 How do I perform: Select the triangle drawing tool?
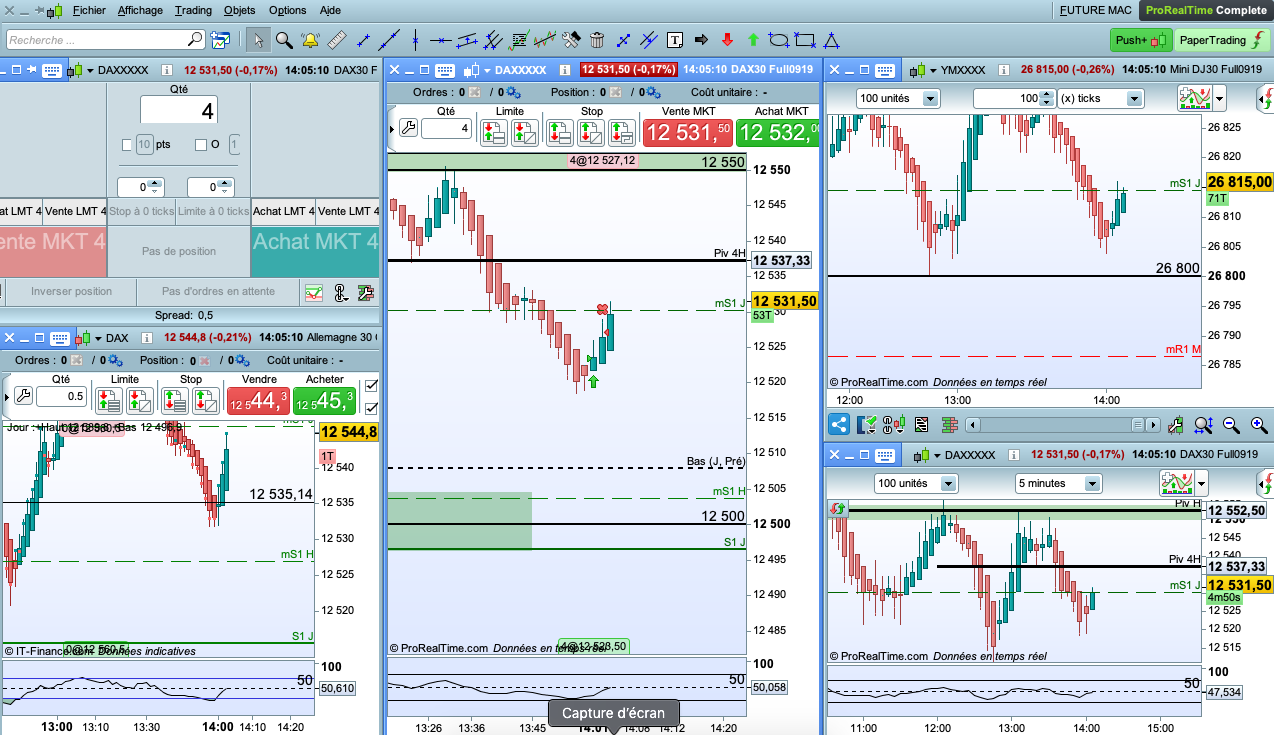coord(832,40)
